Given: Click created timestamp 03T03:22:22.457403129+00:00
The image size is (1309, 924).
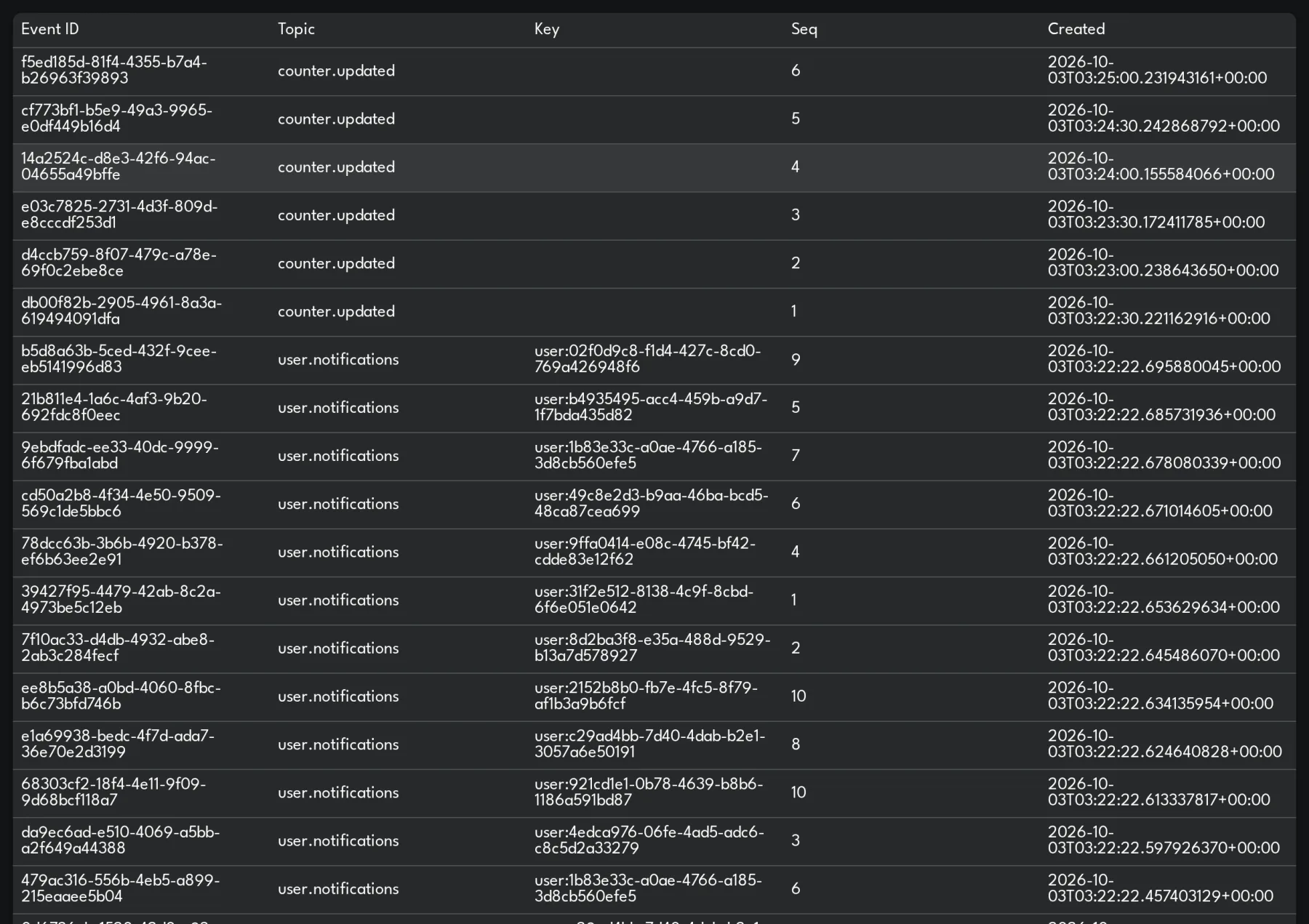Looking at the screenshot, I should click(1161, 896).
